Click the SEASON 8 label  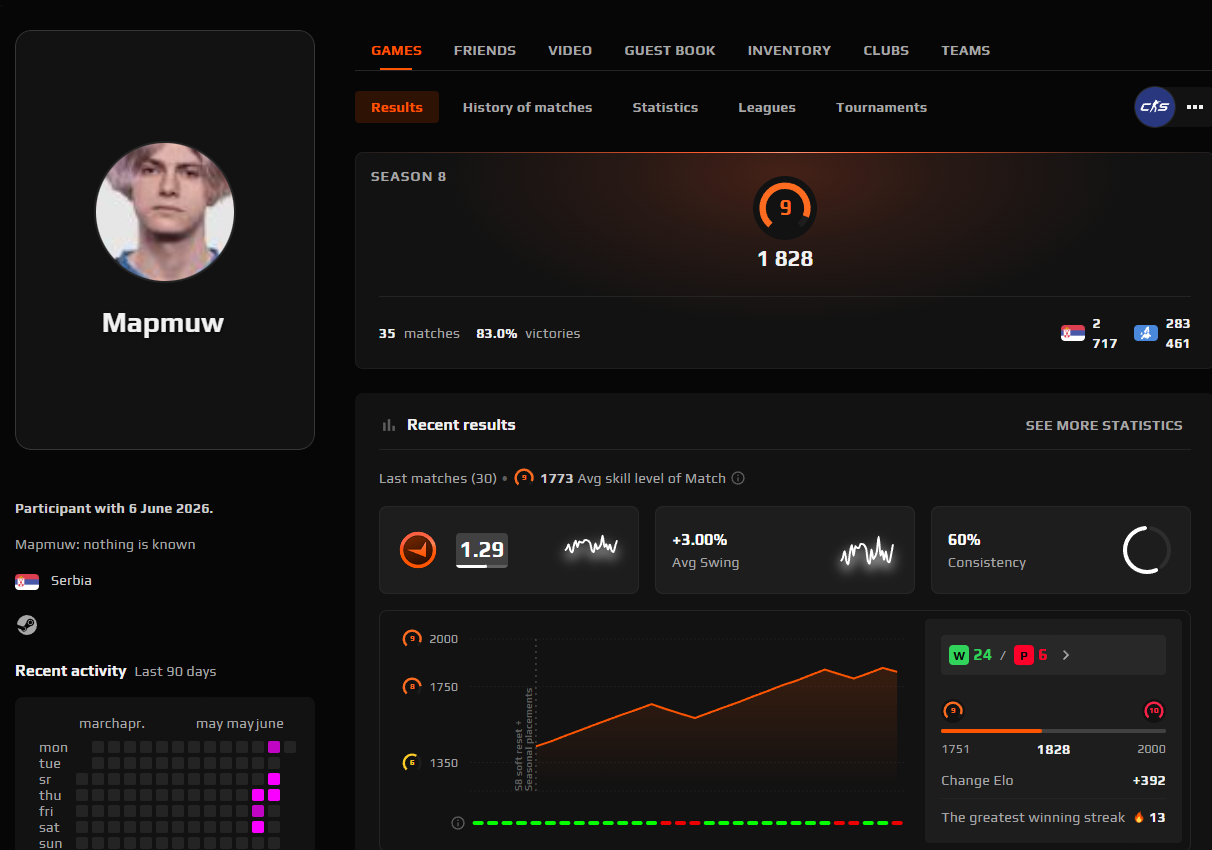(408, 177)
